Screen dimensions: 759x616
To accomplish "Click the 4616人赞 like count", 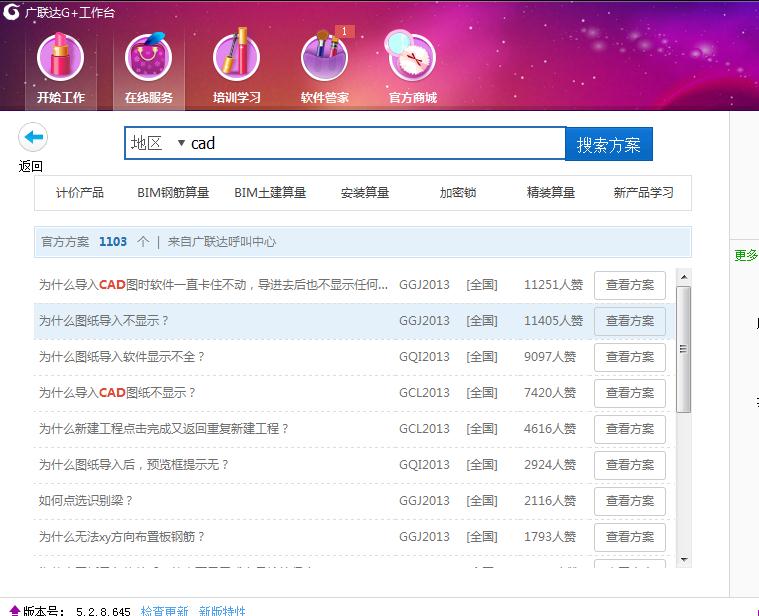I will pyautogui.click(x=550, y=428).
